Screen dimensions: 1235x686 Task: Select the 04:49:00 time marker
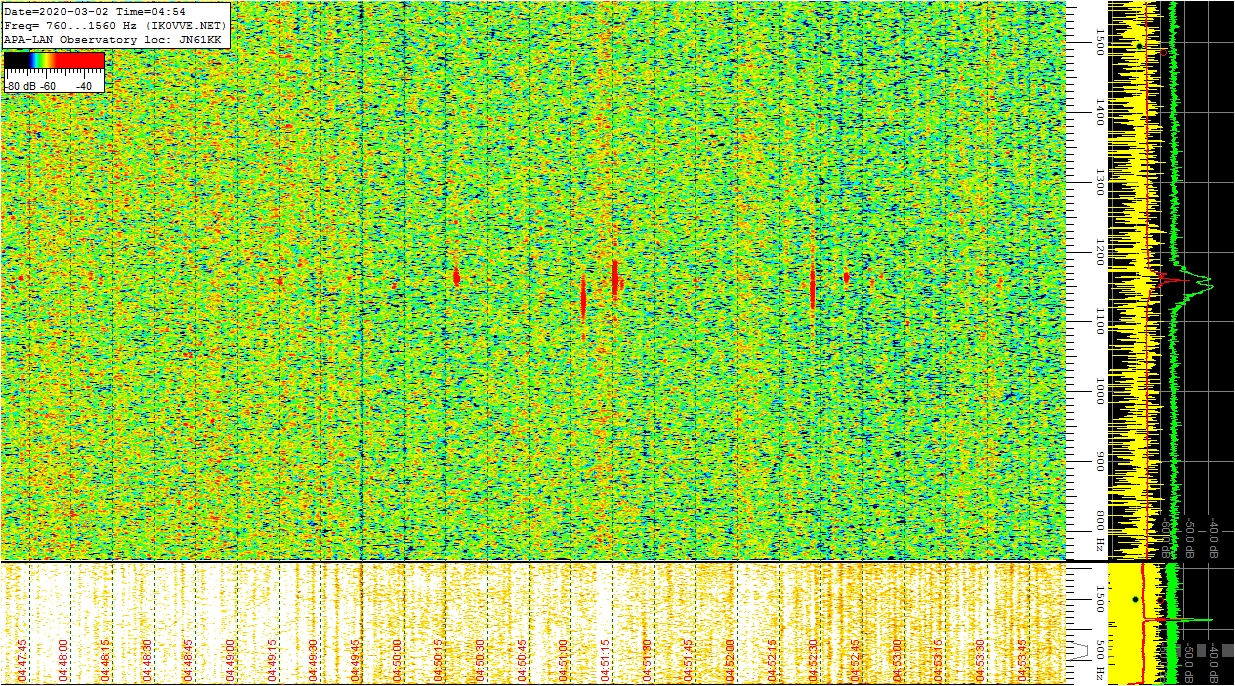click(x=231, y=659)
